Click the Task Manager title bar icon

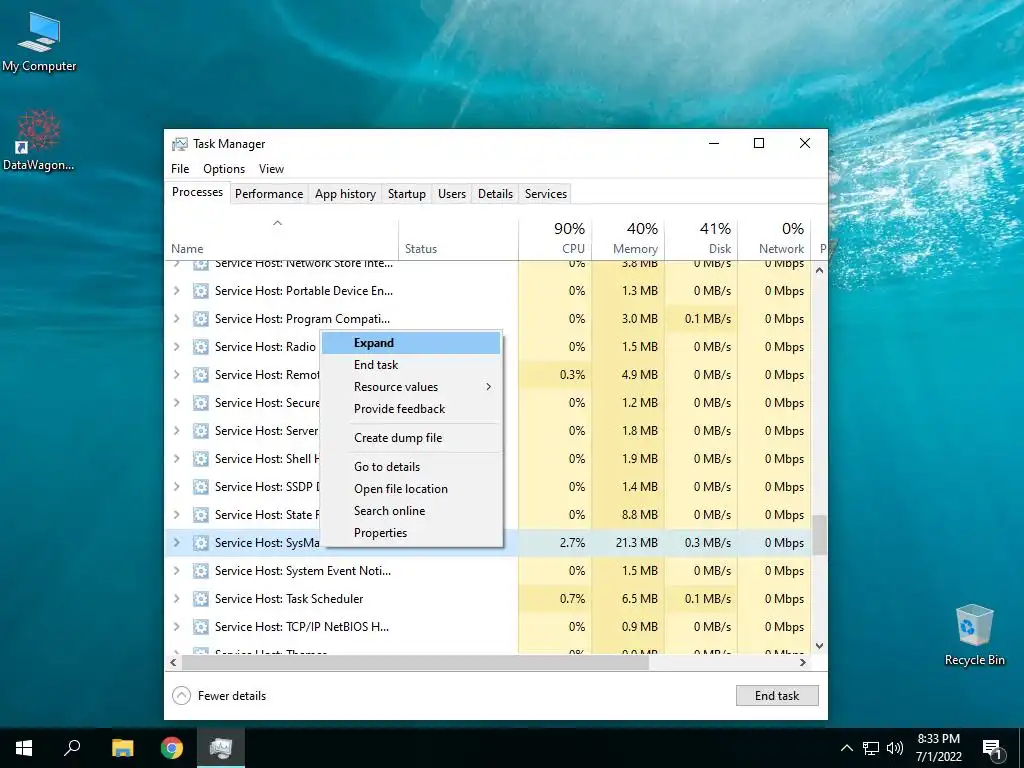coord(179,144)
